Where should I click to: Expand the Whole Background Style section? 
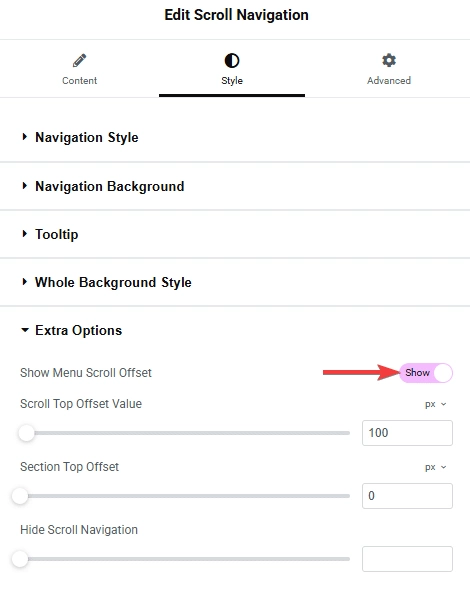235,282
